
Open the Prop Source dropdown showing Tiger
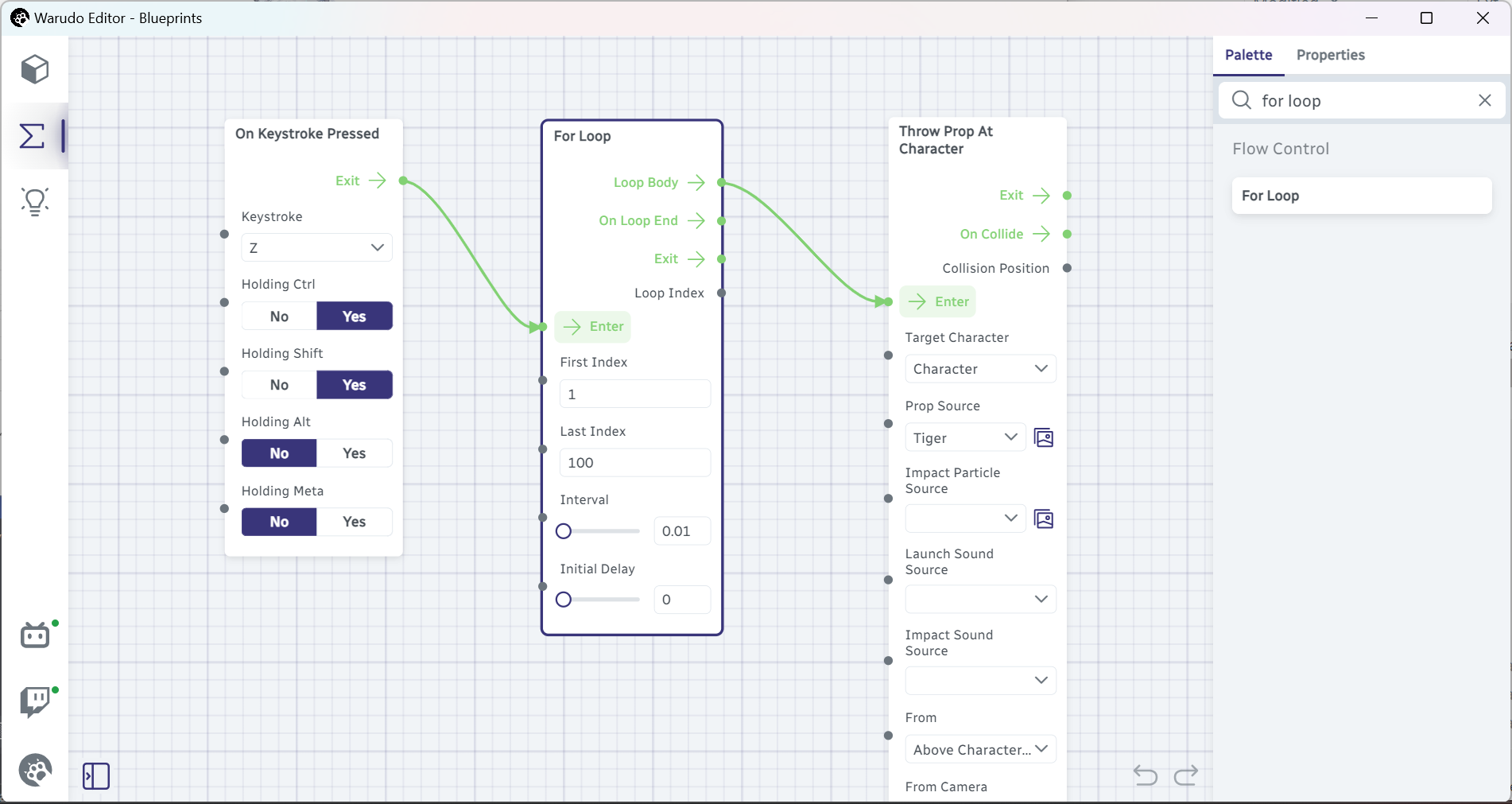[965, 437]
